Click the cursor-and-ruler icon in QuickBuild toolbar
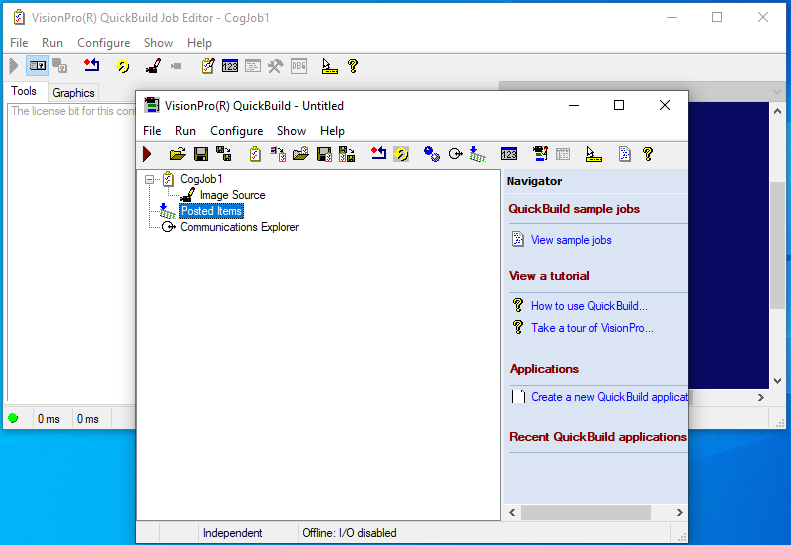Image resolution: width=791 pixels, height=545 pixels. pyautogui.click(x=594, y=154)
